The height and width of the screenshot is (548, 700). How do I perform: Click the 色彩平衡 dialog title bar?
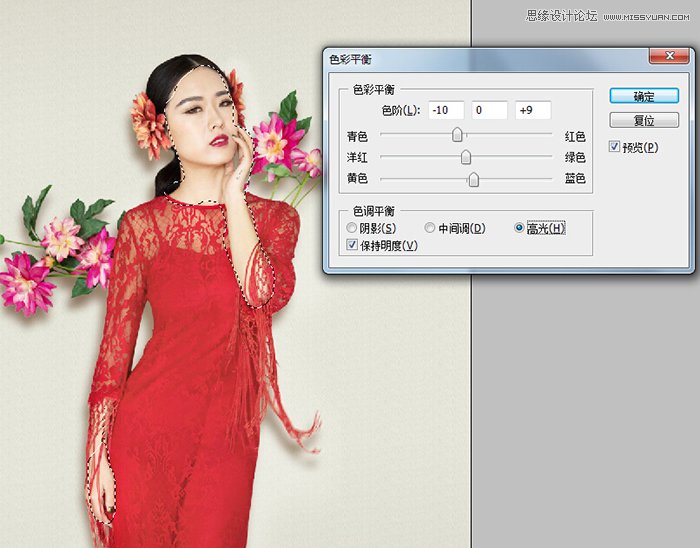(487, 59)
